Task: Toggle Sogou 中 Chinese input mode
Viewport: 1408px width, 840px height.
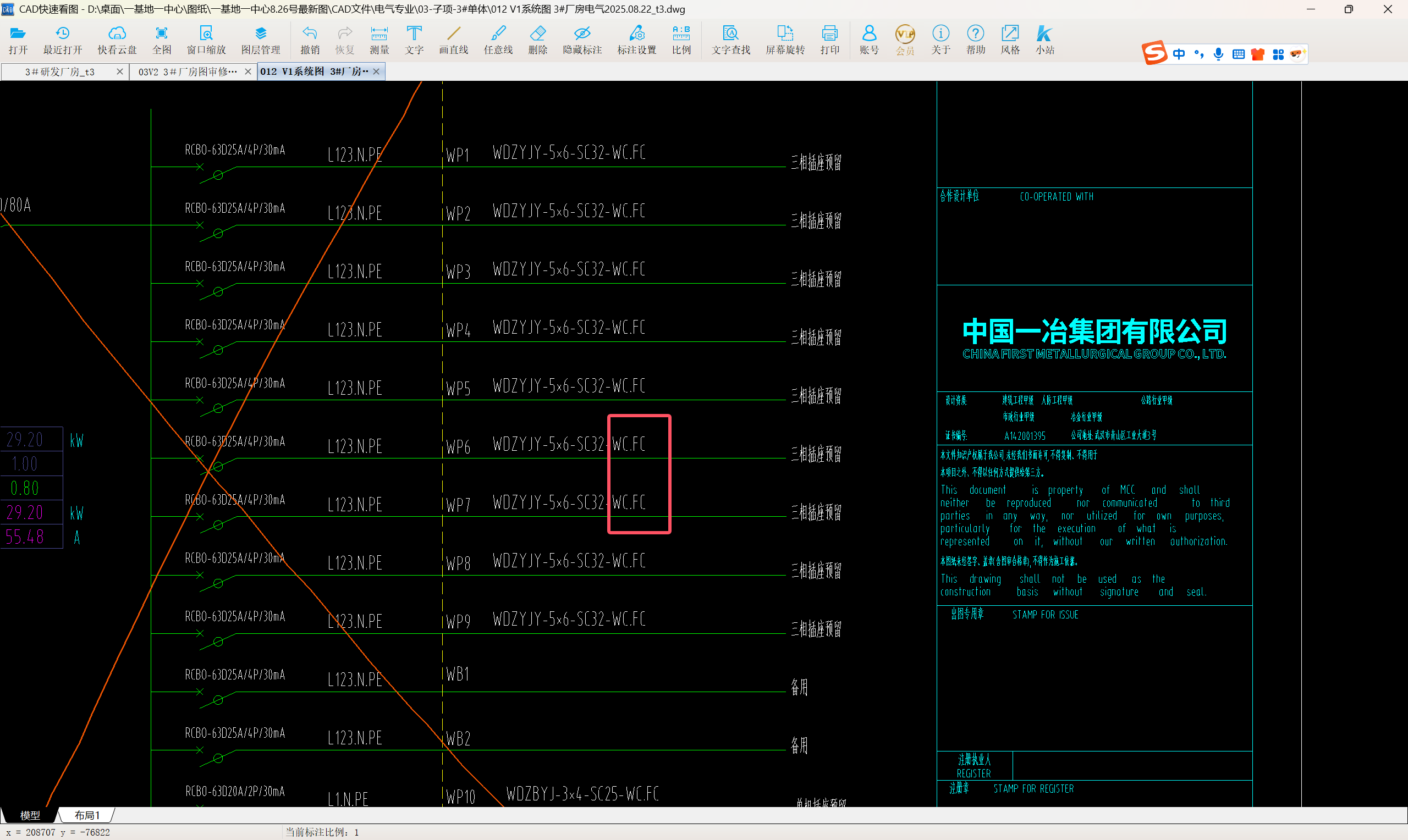Action: (1179, 54)
